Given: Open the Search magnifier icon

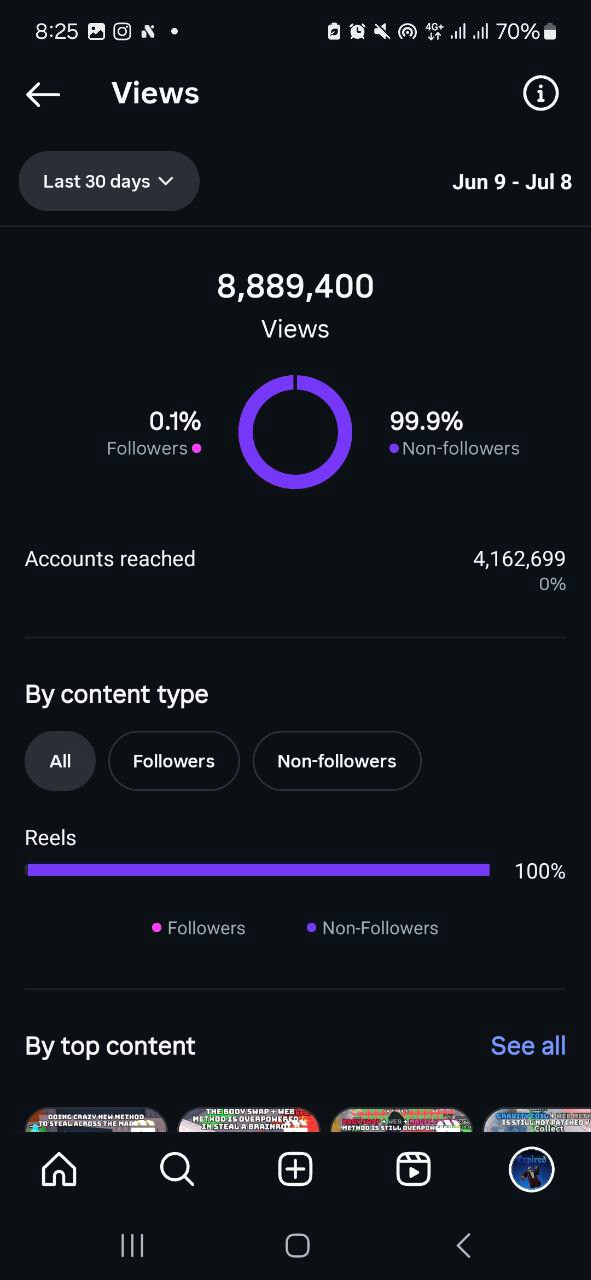Looking at the screenshot, I should pyautogui.click(x=177, y=1169).
